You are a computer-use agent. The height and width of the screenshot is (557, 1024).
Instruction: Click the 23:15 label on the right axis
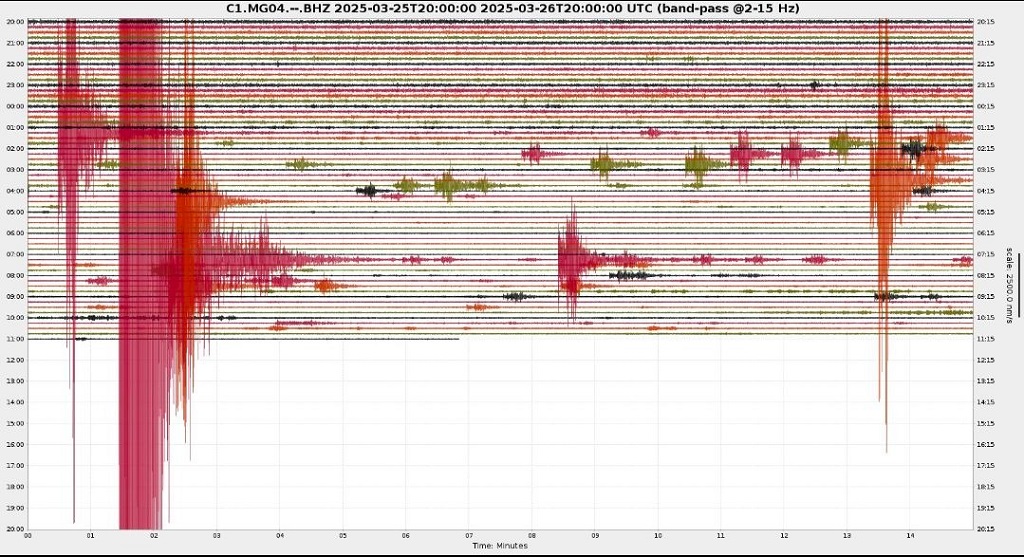(985, 86)
